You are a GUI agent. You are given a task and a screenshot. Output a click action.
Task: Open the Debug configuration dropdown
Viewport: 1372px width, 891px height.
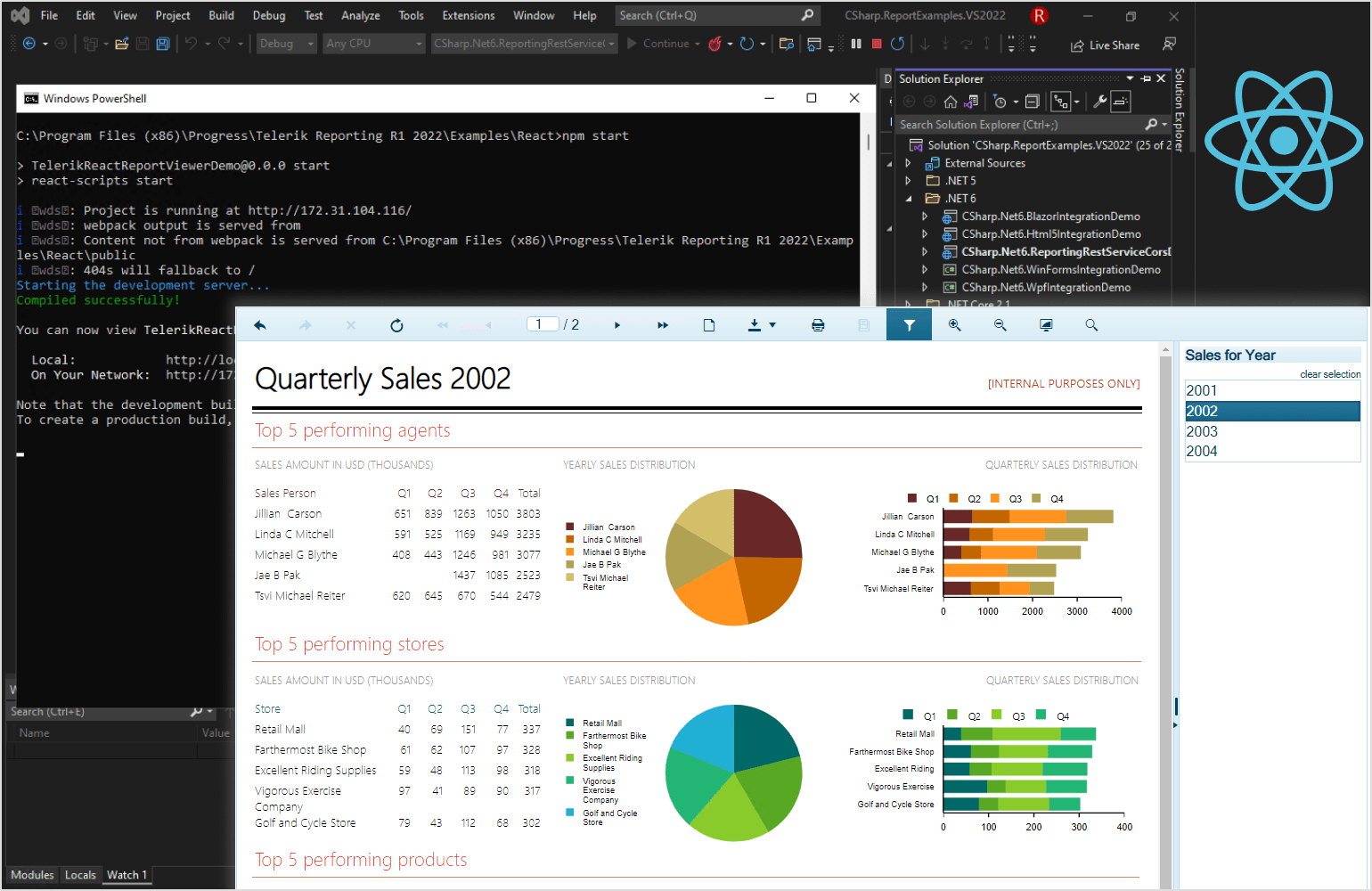286,44
